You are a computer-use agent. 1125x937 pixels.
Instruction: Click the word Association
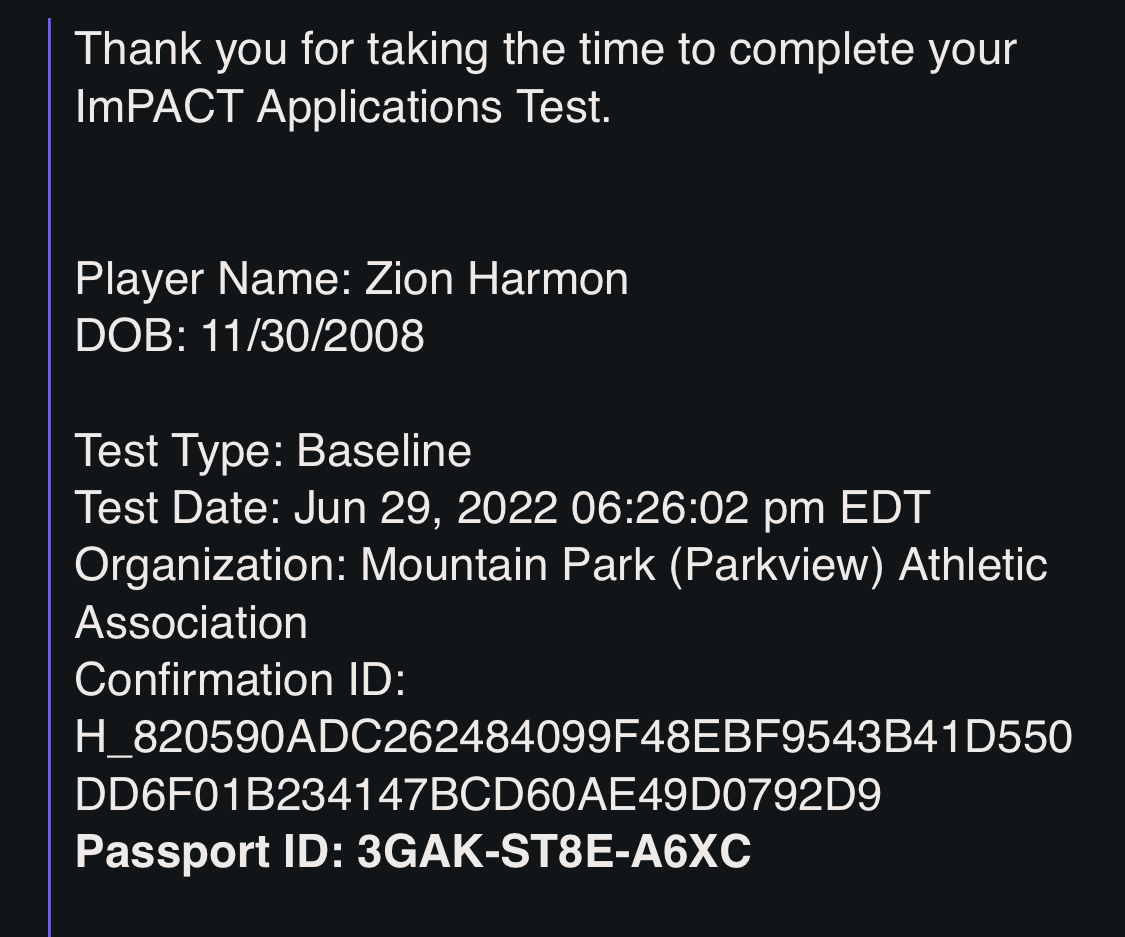[192, 623]
